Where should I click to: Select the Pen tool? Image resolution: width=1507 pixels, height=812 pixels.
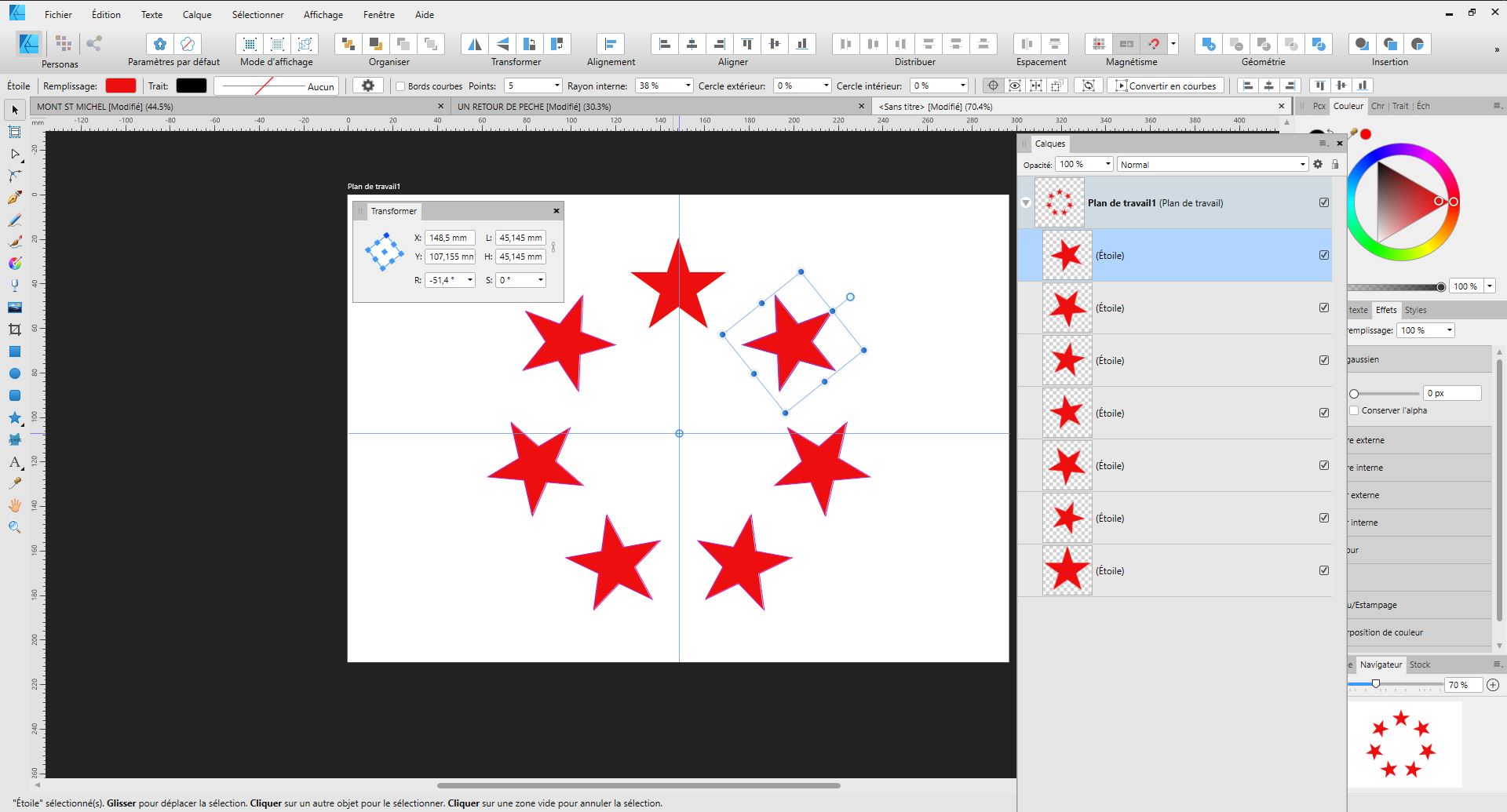(x=14, y=198)
